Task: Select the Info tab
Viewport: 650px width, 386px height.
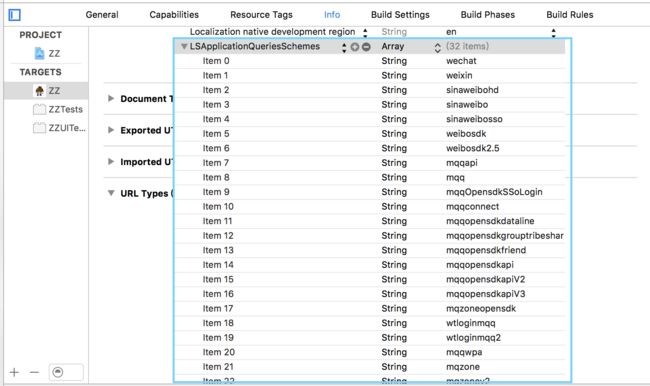Action: click(332, 15)
